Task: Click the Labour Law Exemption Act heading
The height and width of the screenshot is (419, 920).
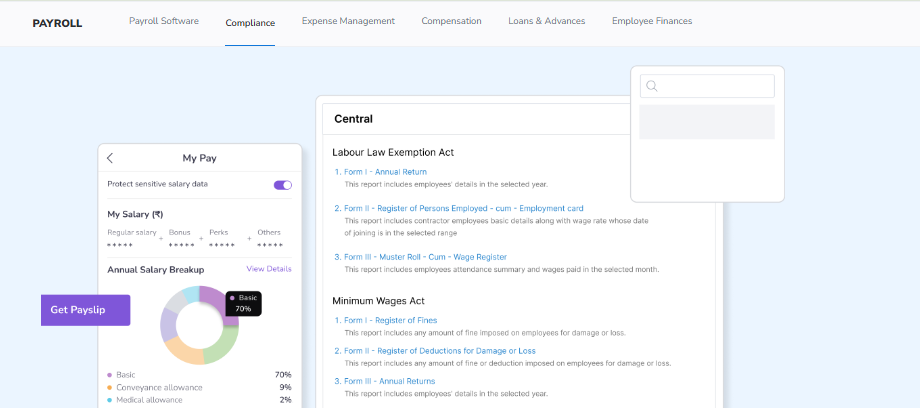Action: coord(393,153)
